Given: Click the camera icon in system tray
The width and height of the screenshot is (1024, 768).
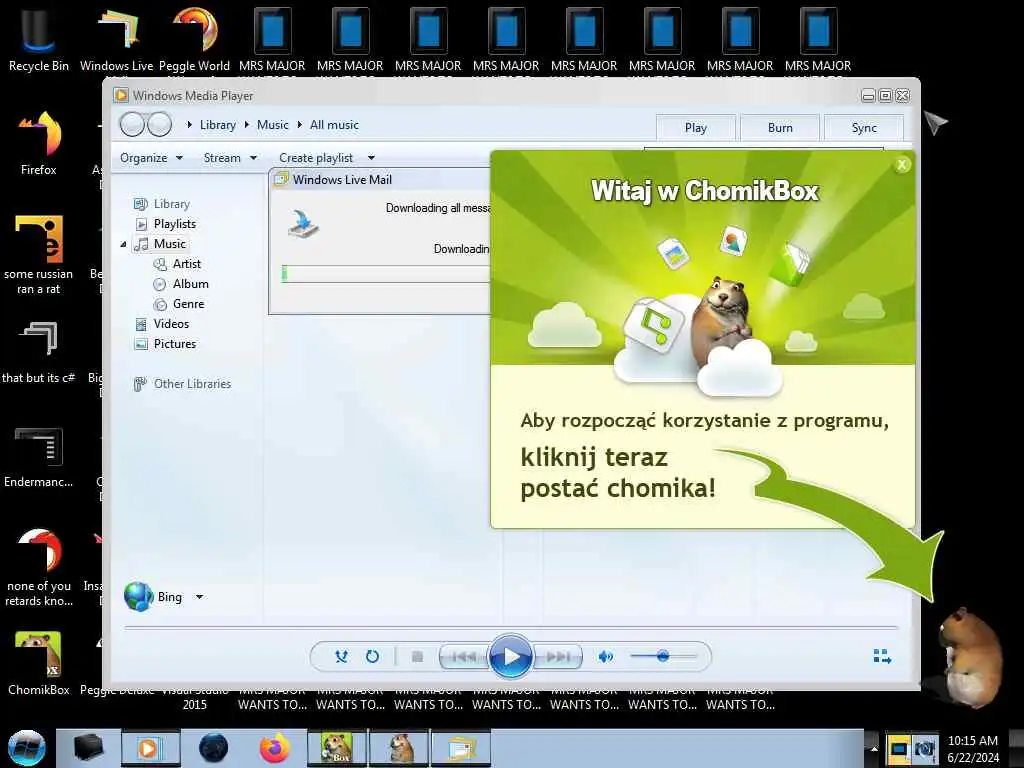Looking at the screenshot, I should point(925,748).
